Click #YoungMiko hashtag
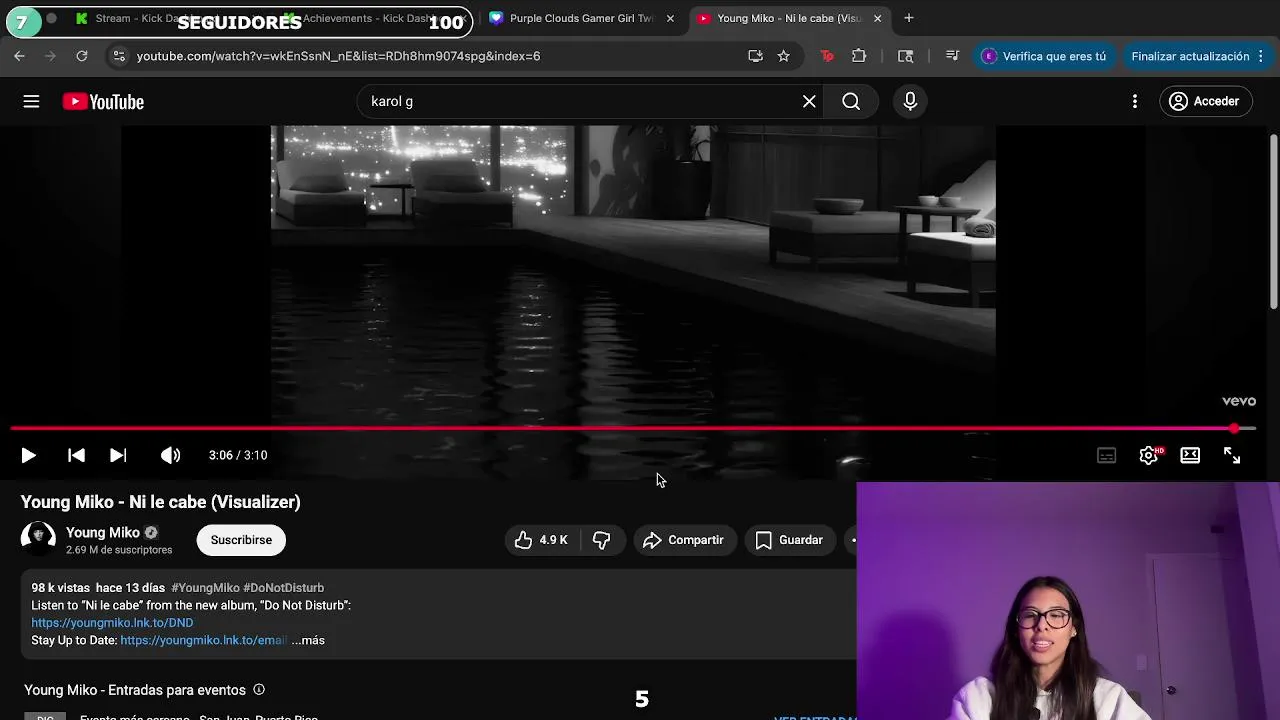1280x720 pixels. pyautogui.click(x=205, y=588)
